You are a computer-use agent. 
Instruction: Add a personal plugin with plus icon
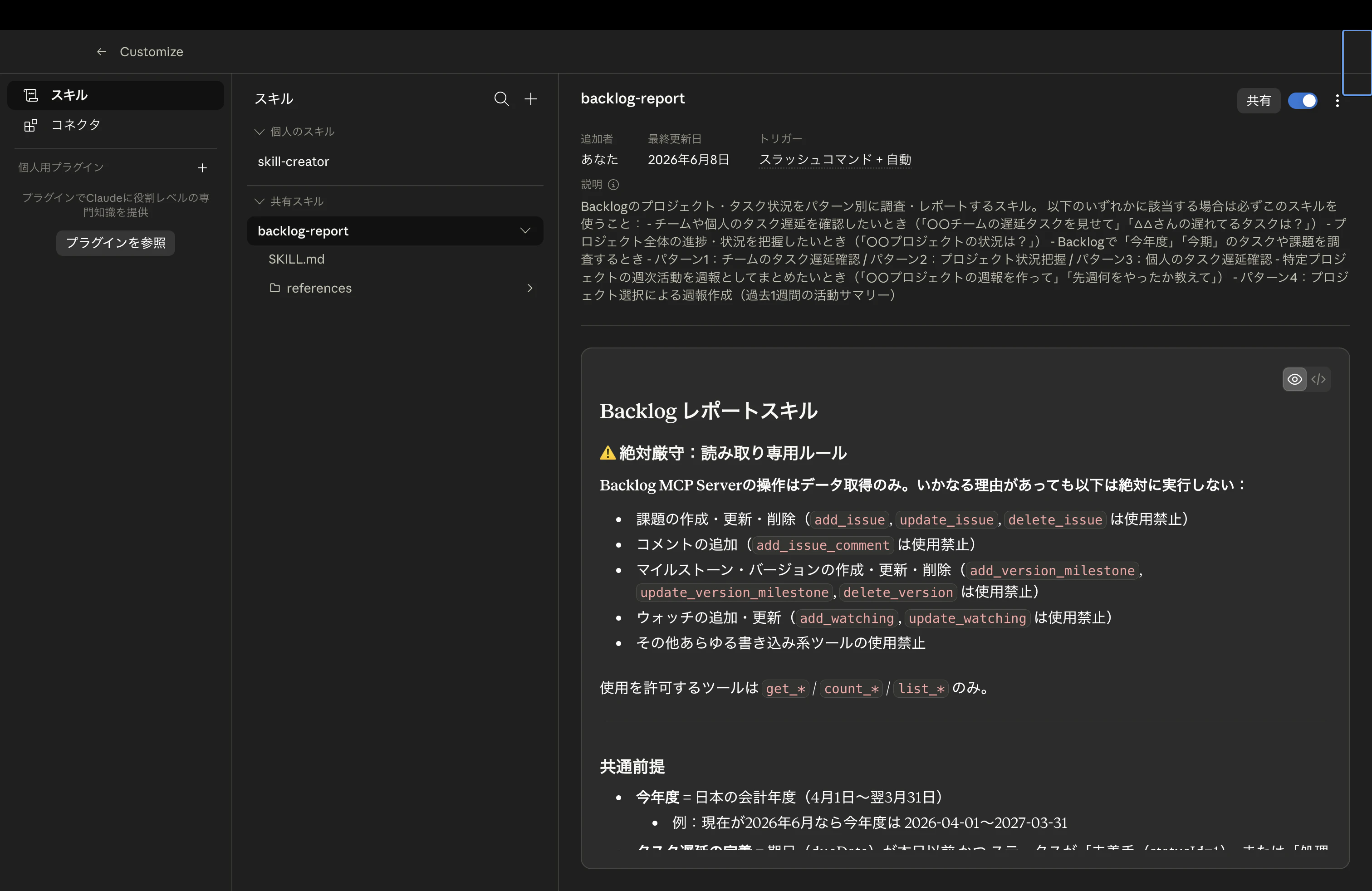coord(202,168)
